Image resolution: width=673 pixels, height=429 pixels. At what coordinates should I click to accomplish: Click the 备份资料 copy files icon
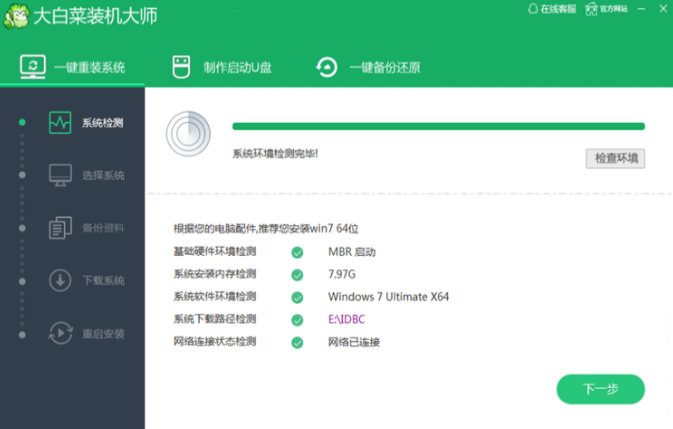pos(60,228)
